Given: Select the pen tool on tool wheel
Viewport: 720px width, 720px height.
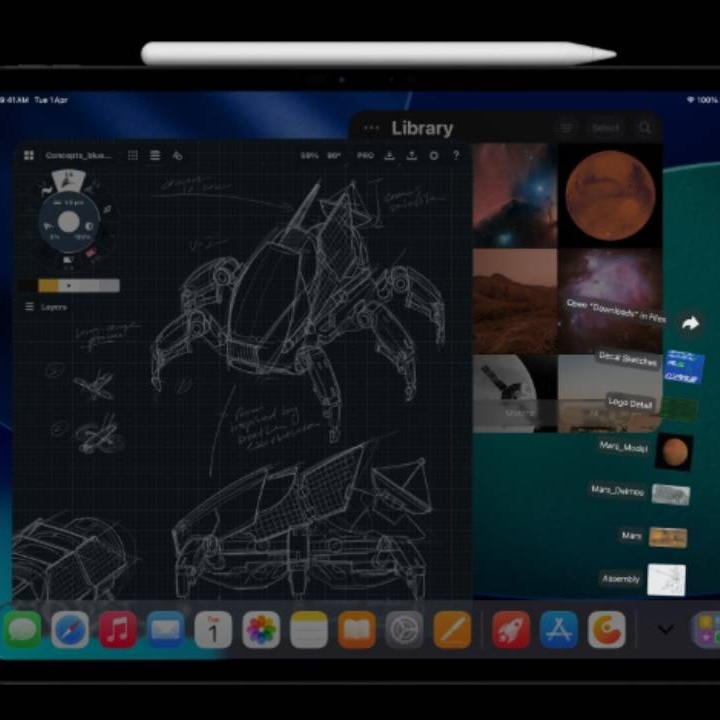Looking at the screenshot, I should (x=68, y=181).
